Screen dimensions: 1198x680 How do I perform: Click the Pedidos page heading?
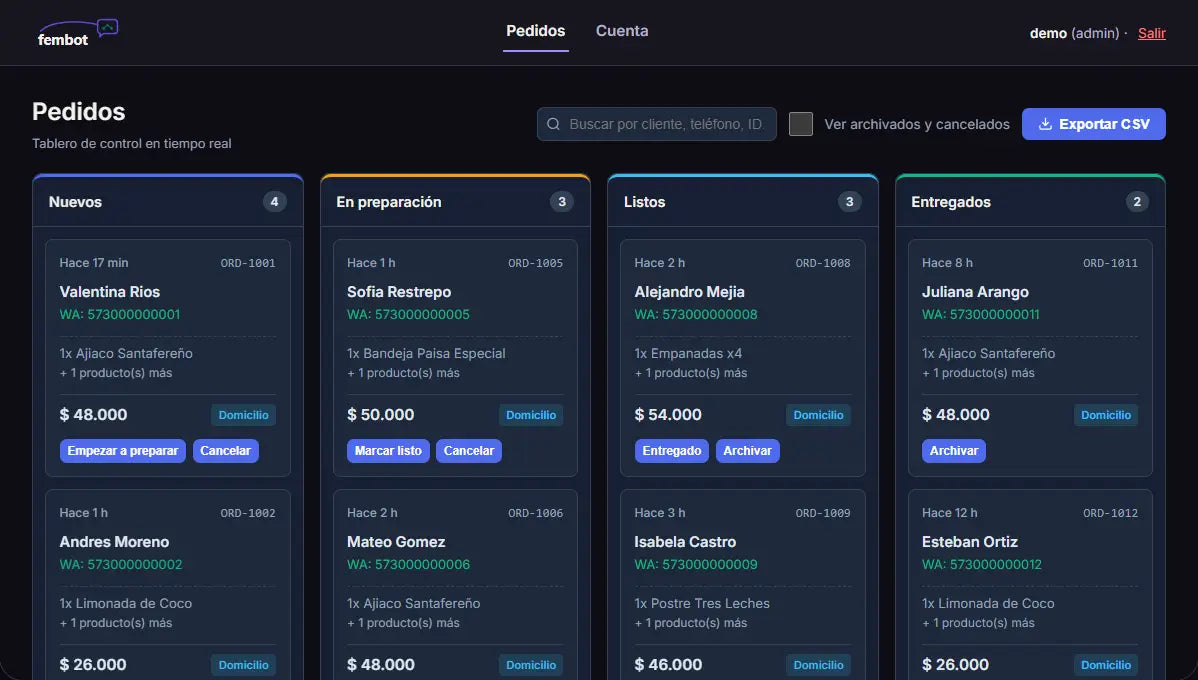pyautogui.click(x=79, y=112)
